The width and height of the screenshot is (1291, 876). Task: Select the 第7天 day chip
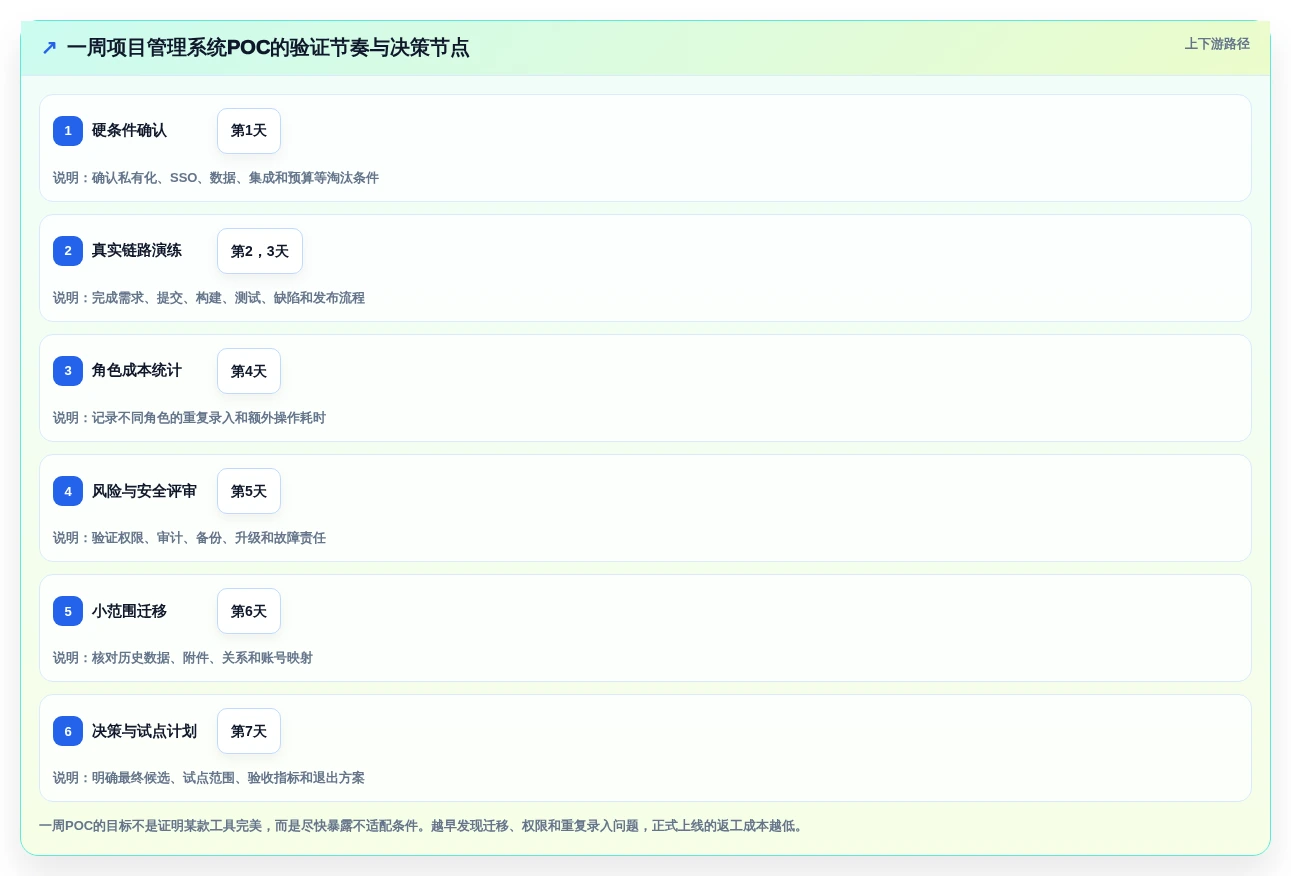pyautogui.click(x=249, y=731)
